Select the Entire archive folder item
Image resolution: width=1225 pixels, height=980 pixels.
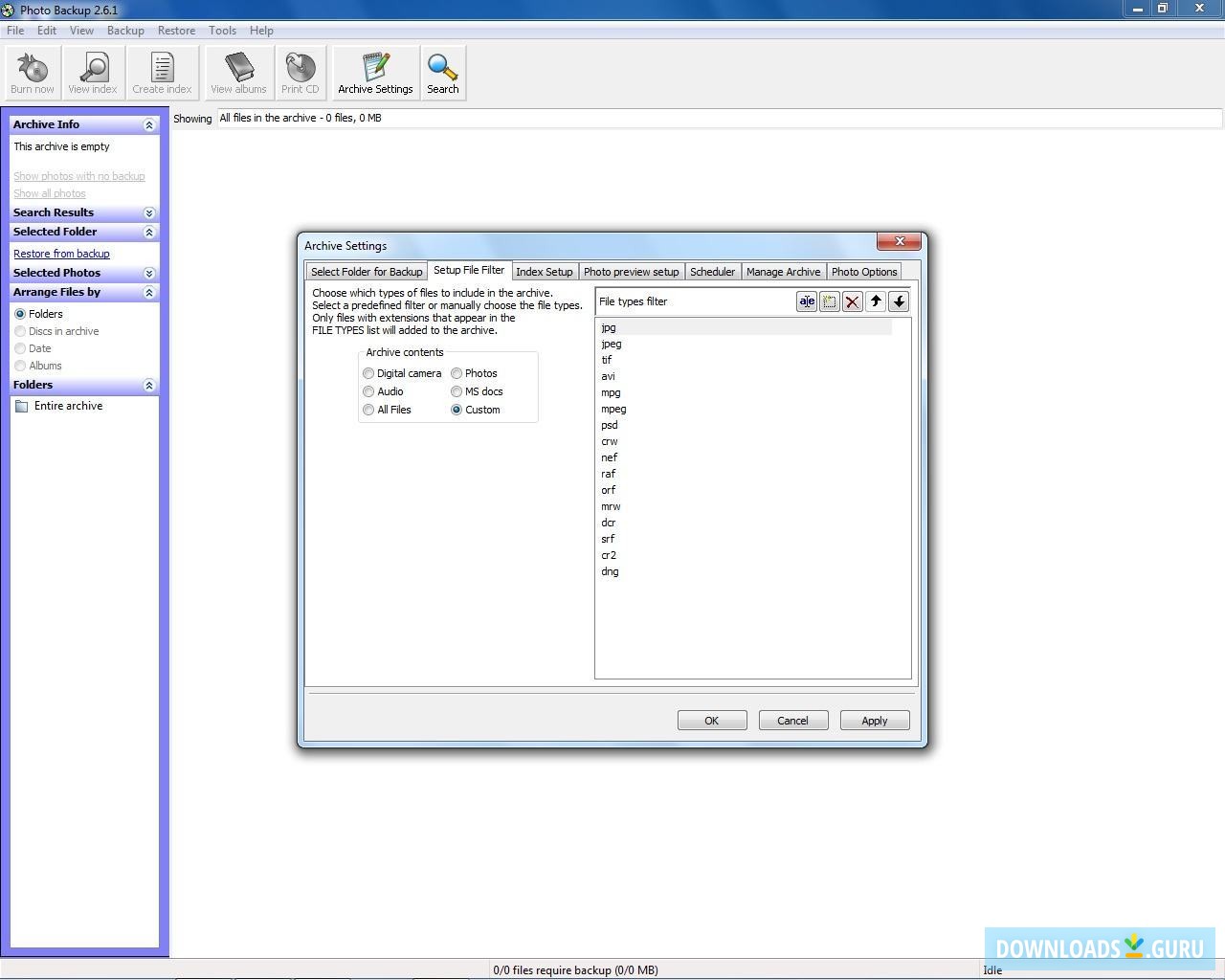pyautogui.click(x=68, y=406)
